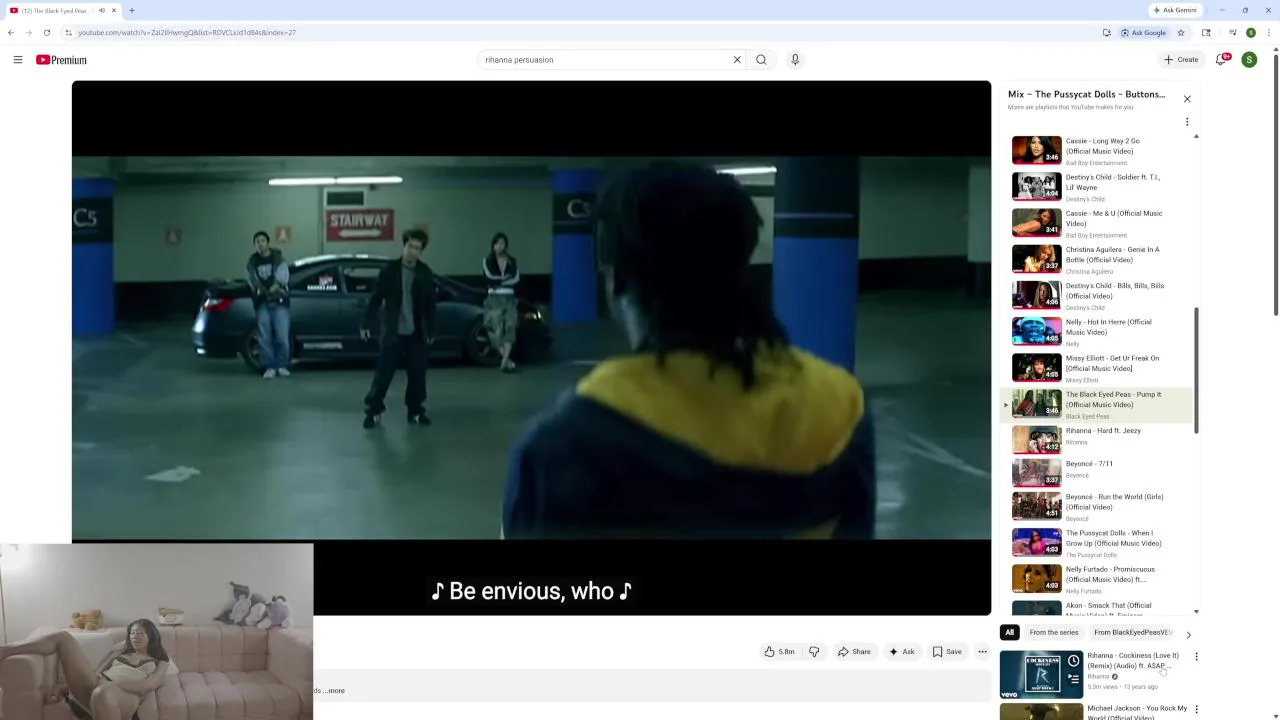Go forward in browser
Image resolution: width=1280 pixels, height=720 pixels.
(28, 33)
